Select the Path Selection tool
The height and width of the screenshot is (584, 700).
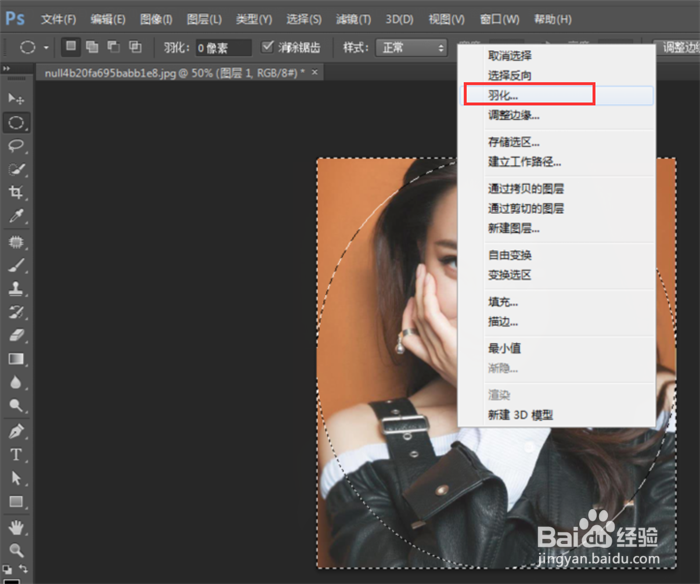16,478
